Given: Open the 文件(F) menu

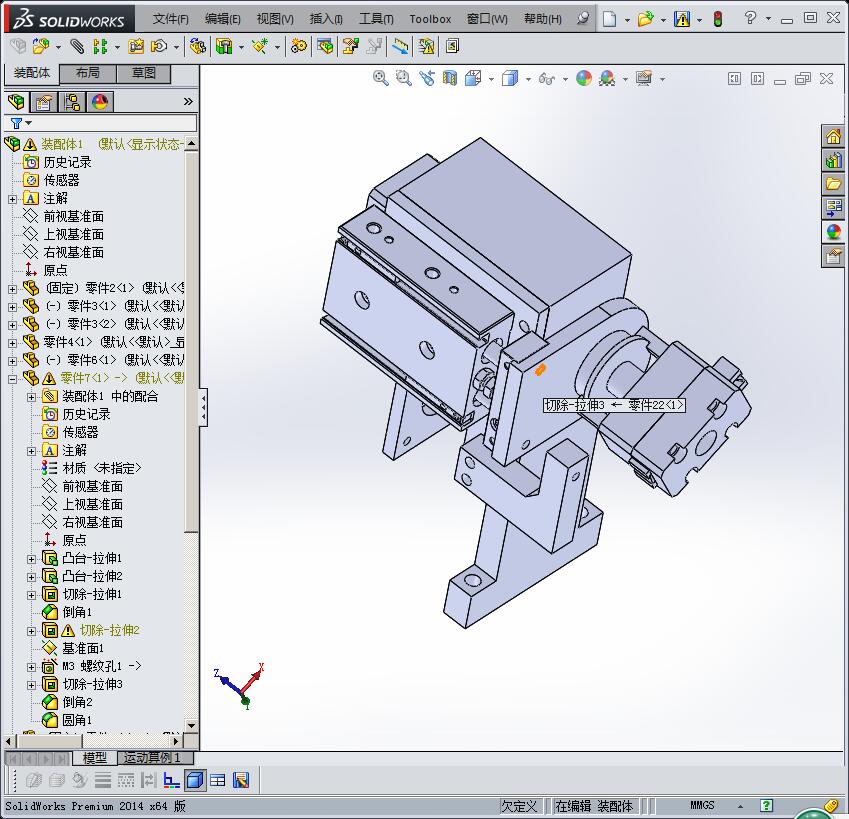Looking at the screenshot, I should pyautogui.click(x=171, y=19).
